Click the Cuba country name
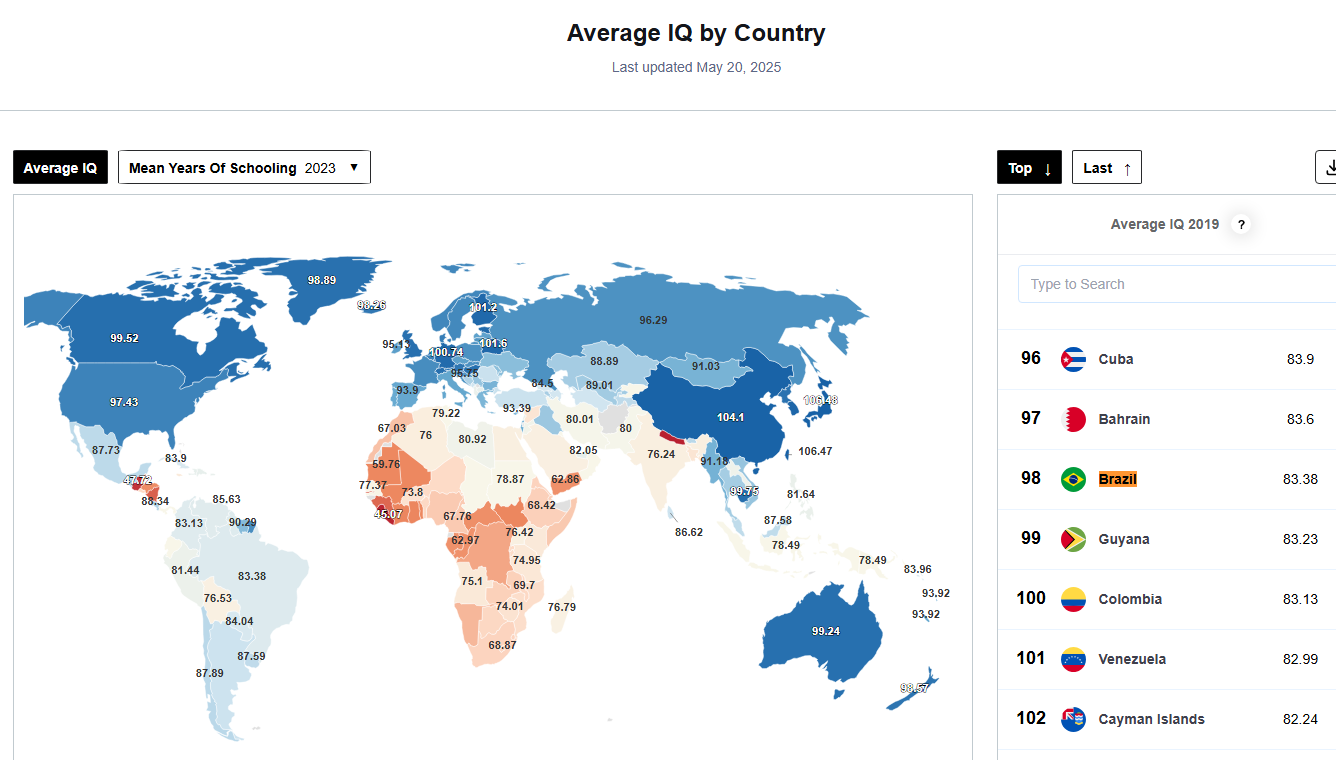 click(1116, 359)
